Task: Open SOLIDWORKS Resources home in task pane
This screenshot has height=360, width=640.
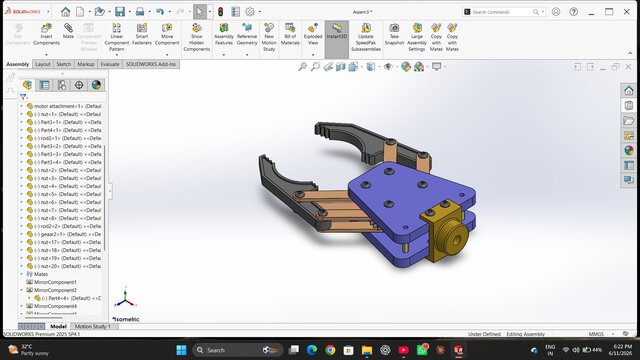Action: pyautogui.click(x=629, y=90)
